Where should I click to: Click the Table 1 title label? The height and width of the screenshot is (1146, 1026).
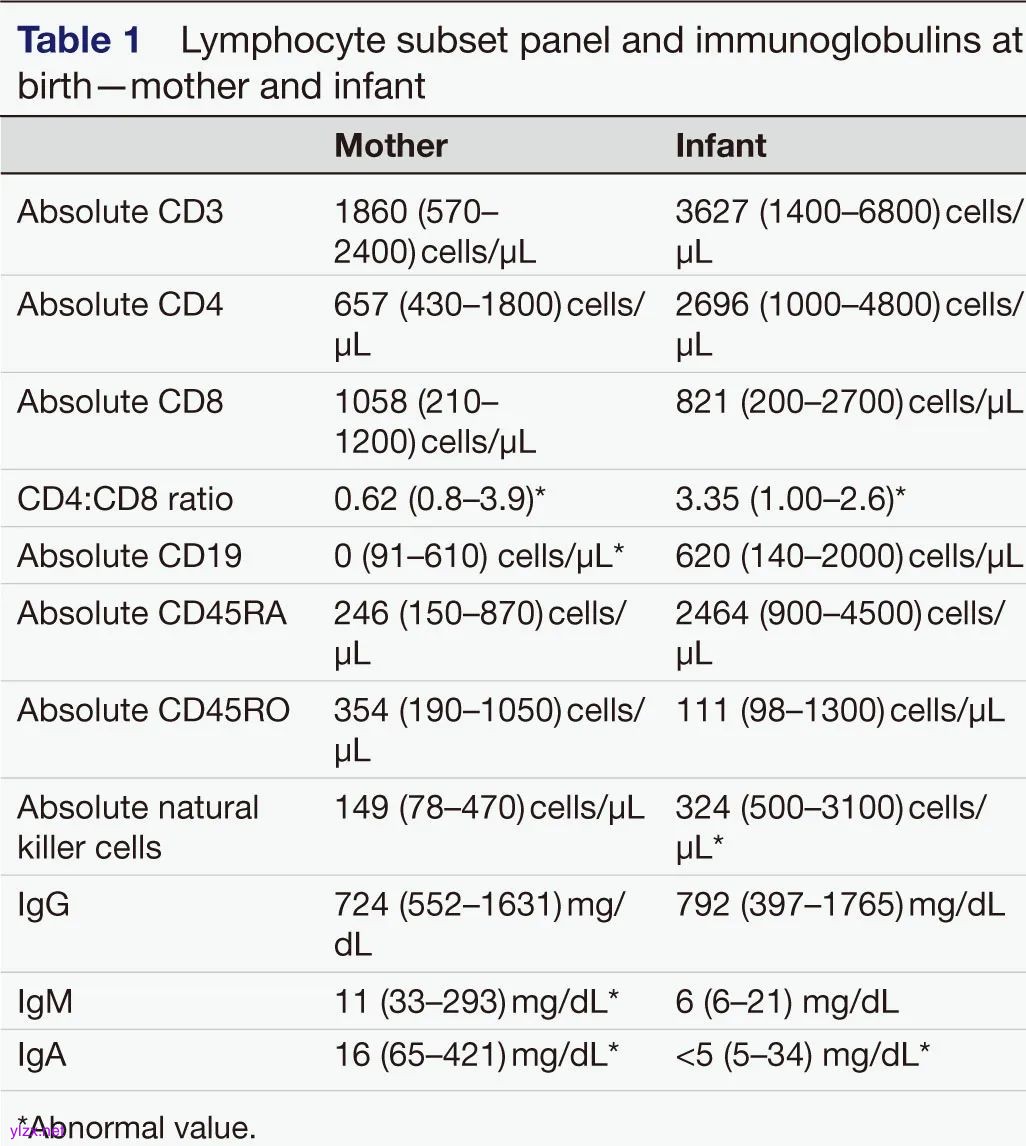(80, 41)
